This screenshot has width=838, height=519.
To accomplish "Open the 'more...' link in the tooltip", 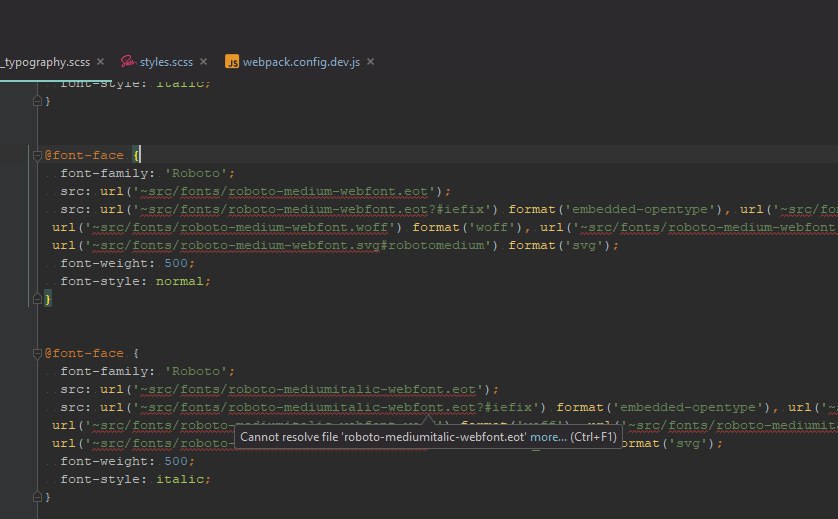I will (548, 437).
